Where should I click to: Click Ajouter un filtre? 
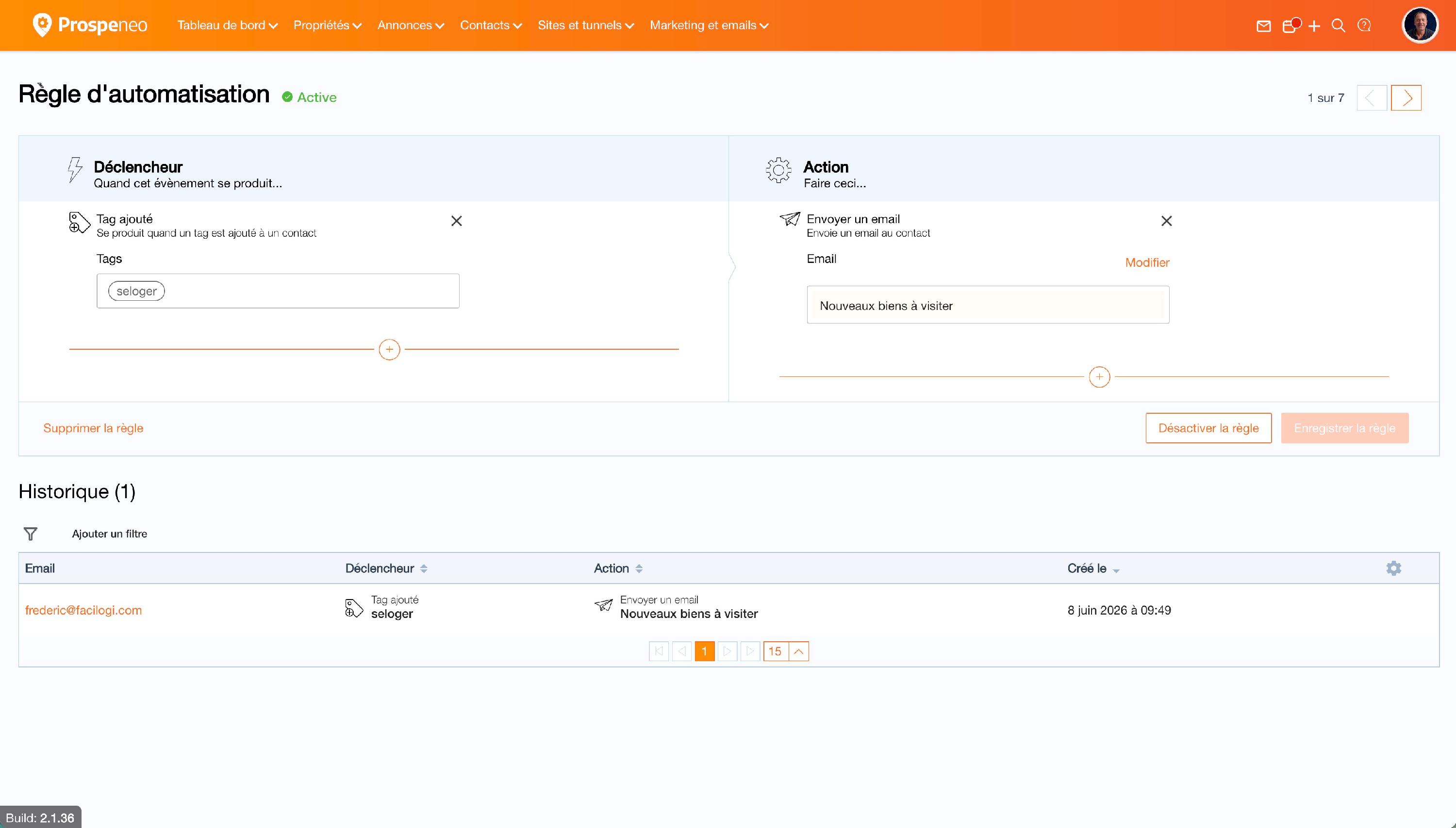coord(109,534)
